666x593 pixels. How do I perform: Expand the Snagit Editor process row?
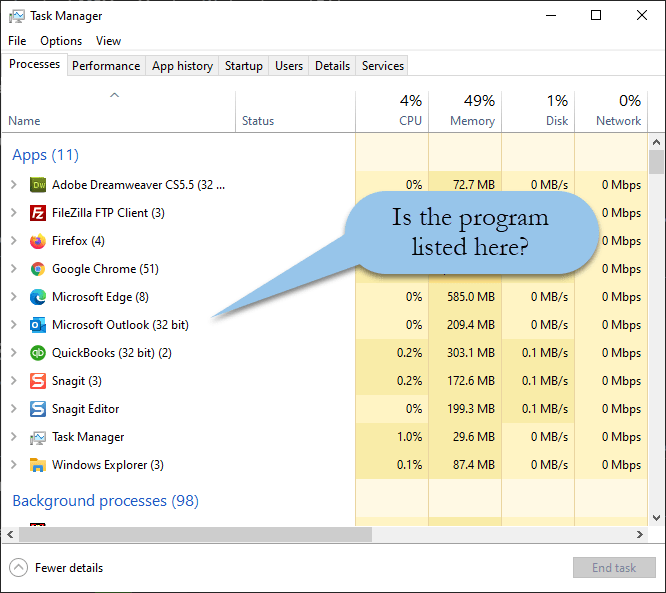click(x=14, y=409)
